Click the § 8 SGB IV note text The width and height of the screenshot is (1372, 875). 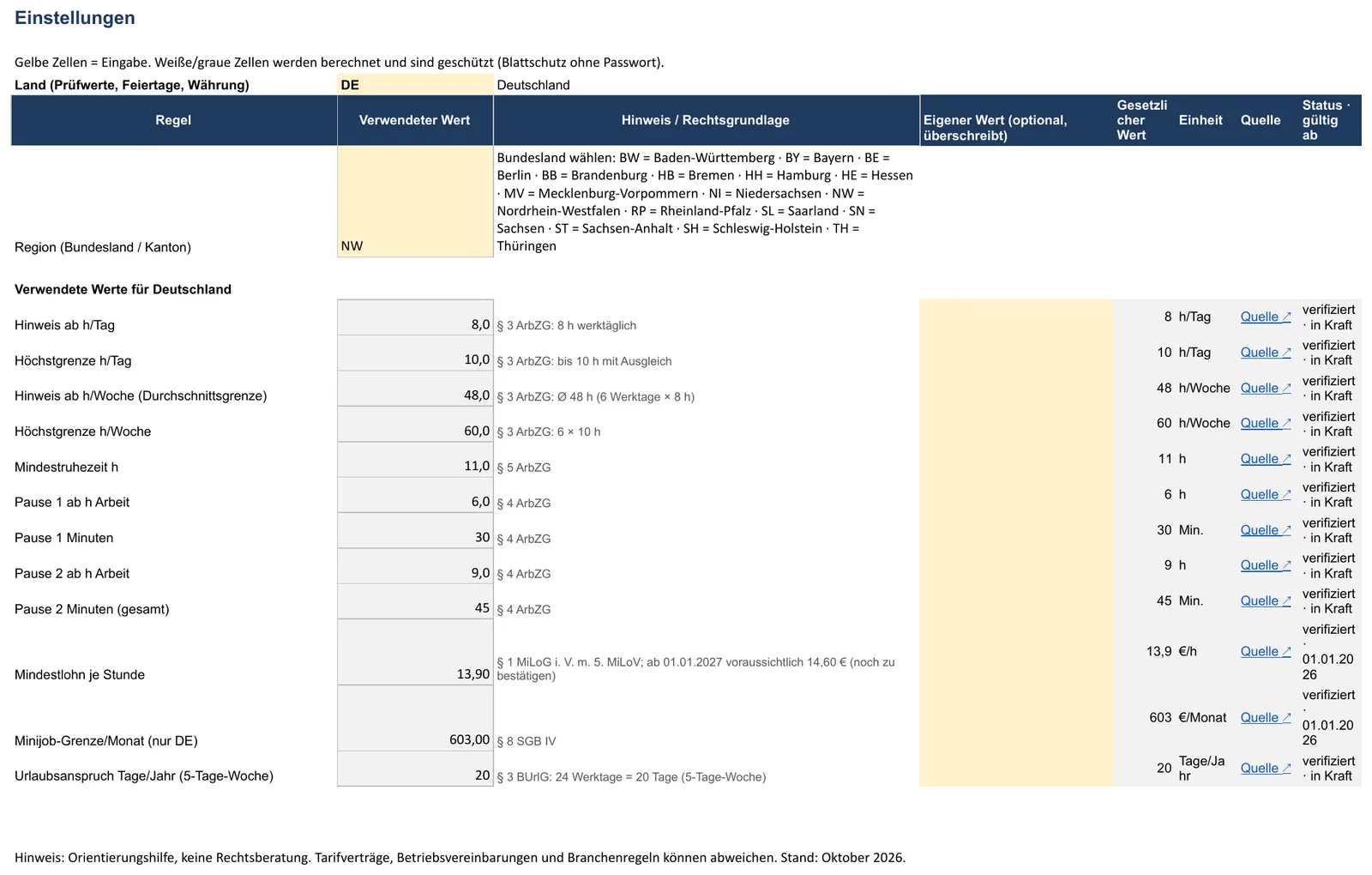tap(527, 741)
